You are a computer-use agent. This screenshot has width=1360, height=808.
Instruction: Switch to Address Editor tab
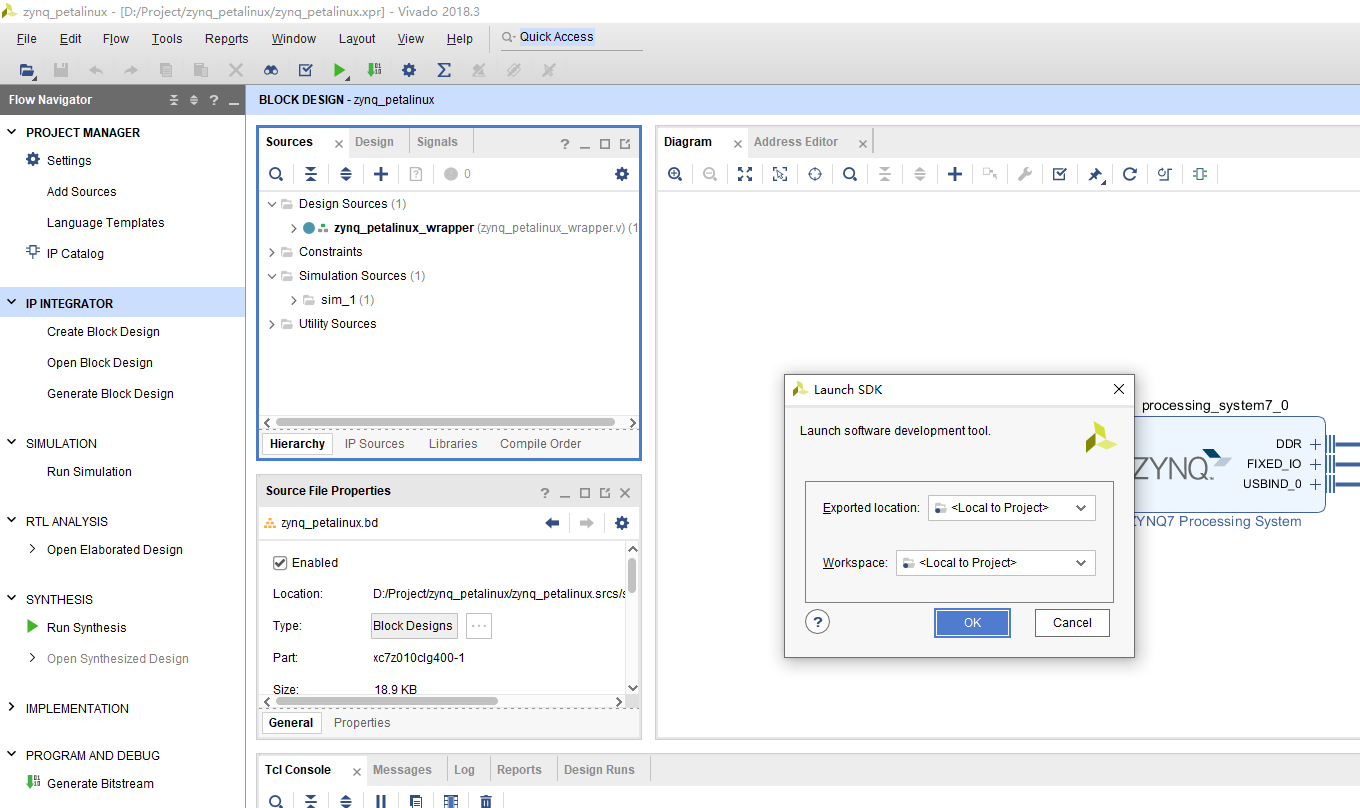click(796, 142)
